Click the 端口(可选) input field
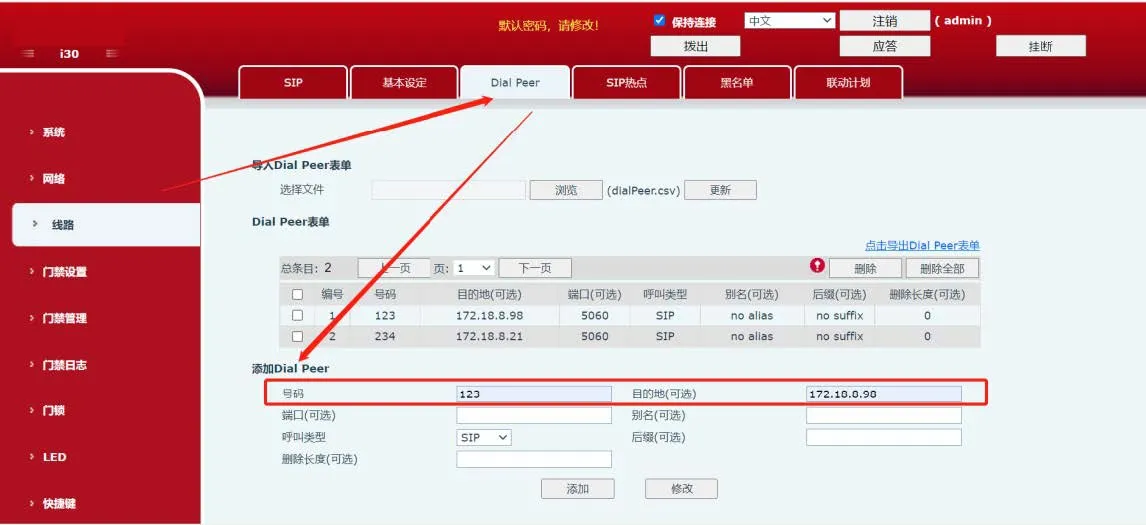1146x525 pixels. [x=534, y=415]
